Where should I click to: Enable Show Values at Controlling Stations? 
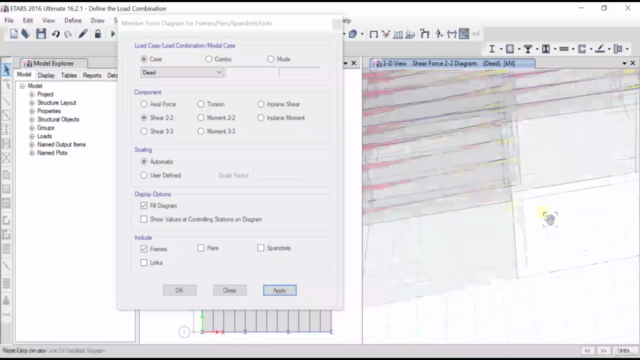click(x=144, y=219)
